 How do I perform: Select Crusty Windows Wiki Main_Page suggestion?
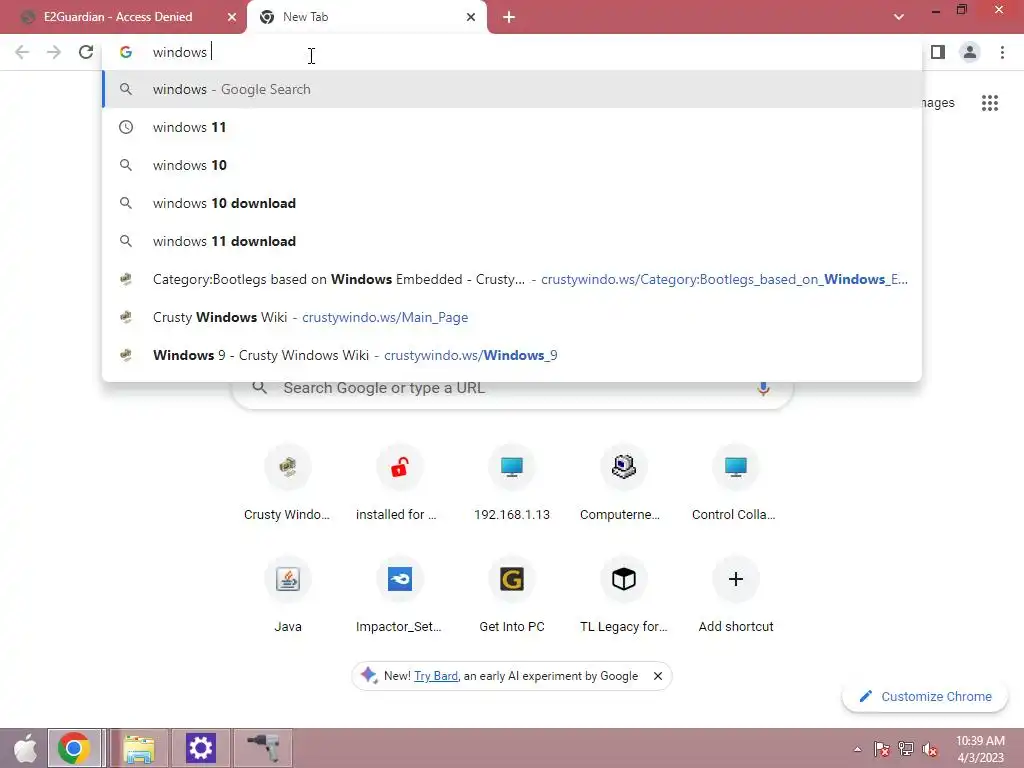[x=511, y=317]
